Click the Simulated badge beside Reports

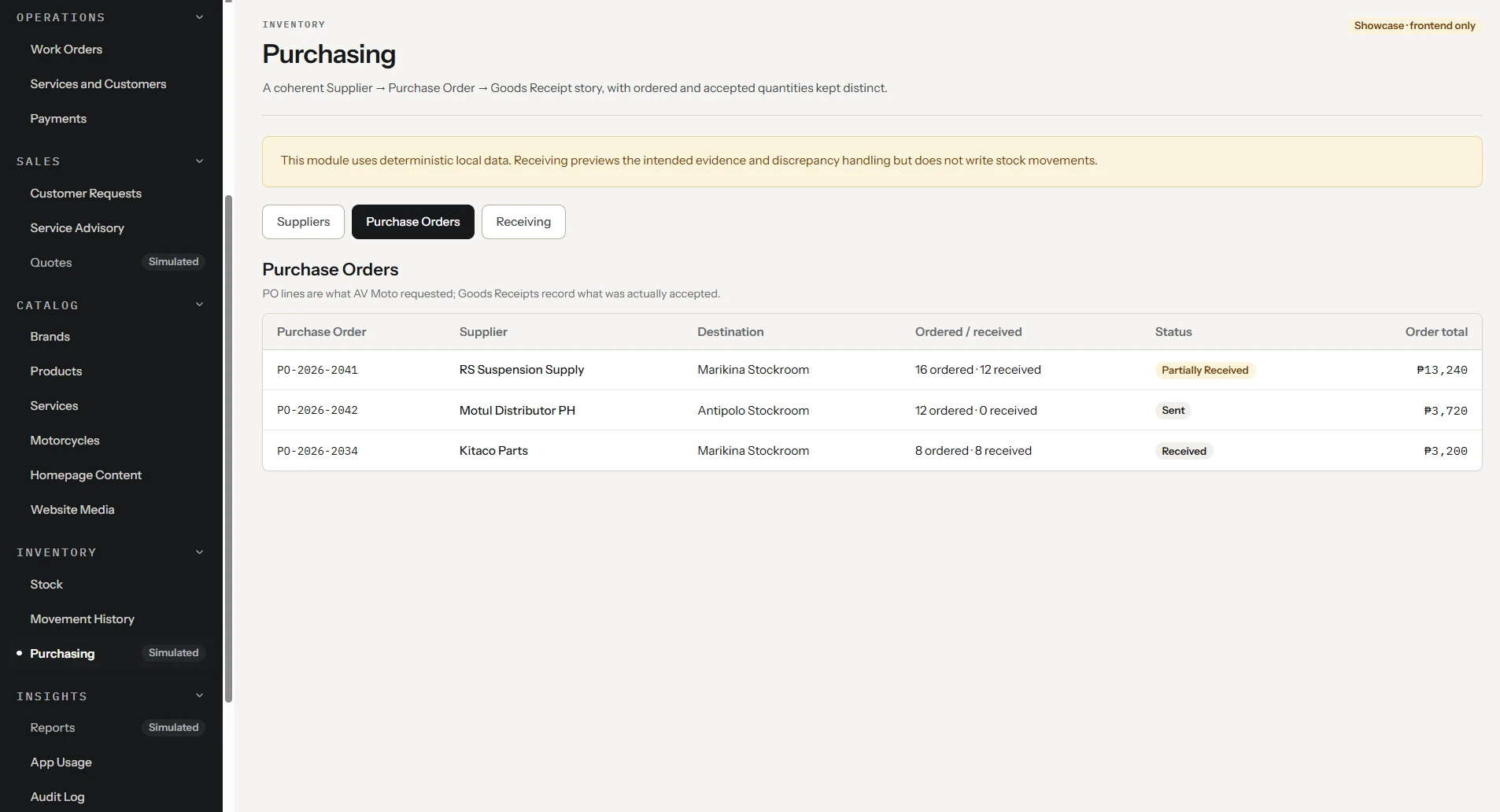pos(173,728)
